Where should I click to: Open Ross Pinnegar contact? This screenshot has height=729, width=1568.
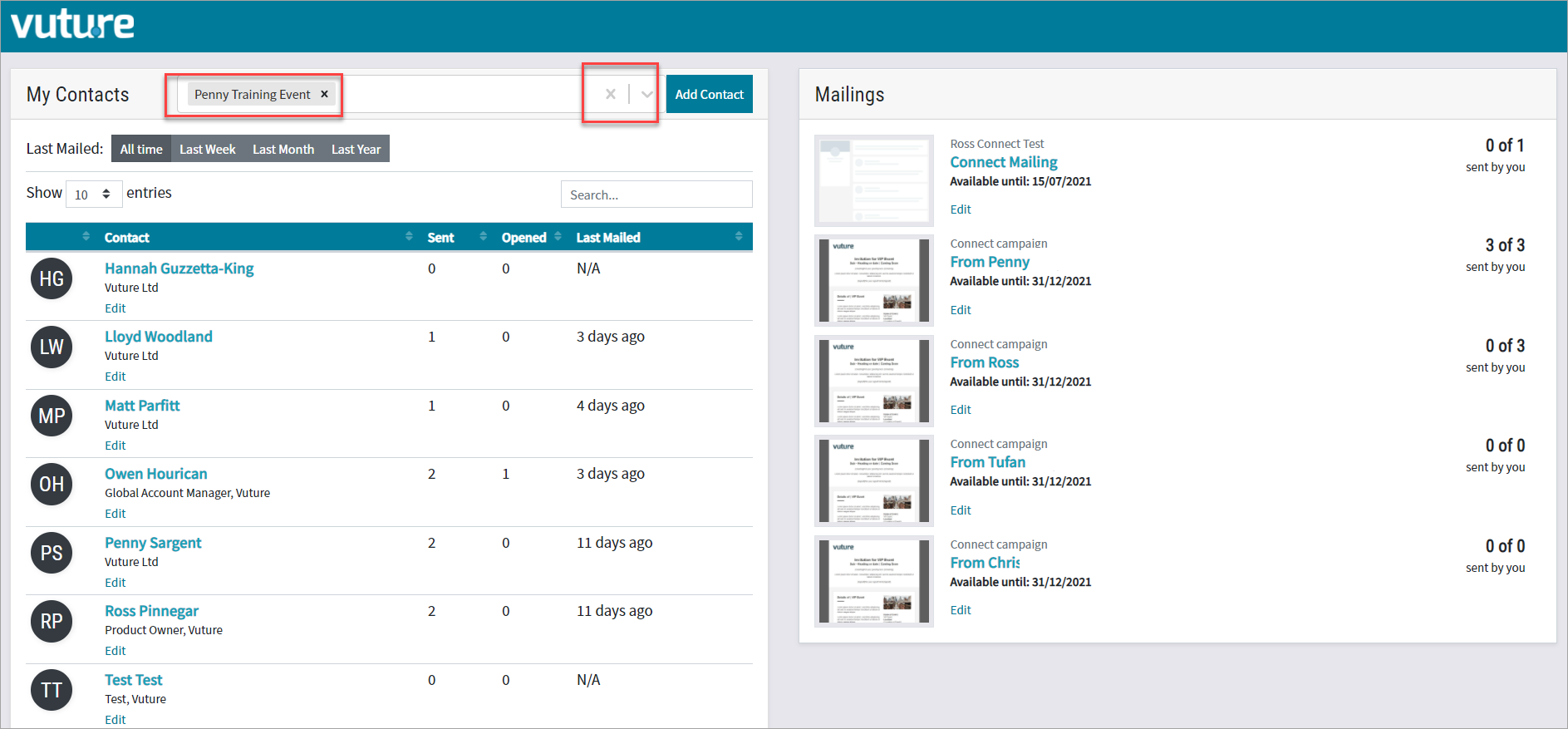point(151,611)
